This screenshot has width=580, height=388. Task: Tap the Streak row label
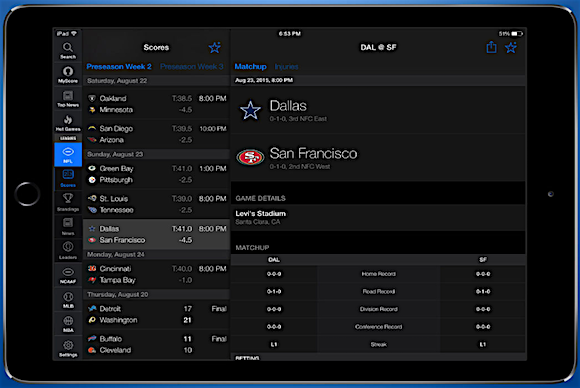point(378,344)
